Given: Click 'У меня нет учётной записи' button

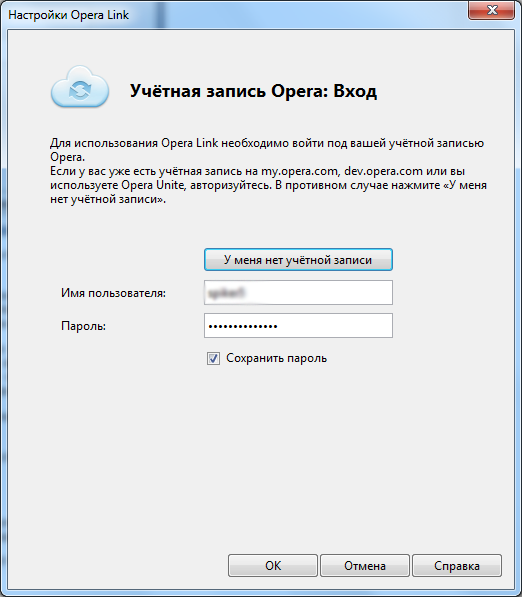Looking at the screenshot, I should (x=298, y=260).
